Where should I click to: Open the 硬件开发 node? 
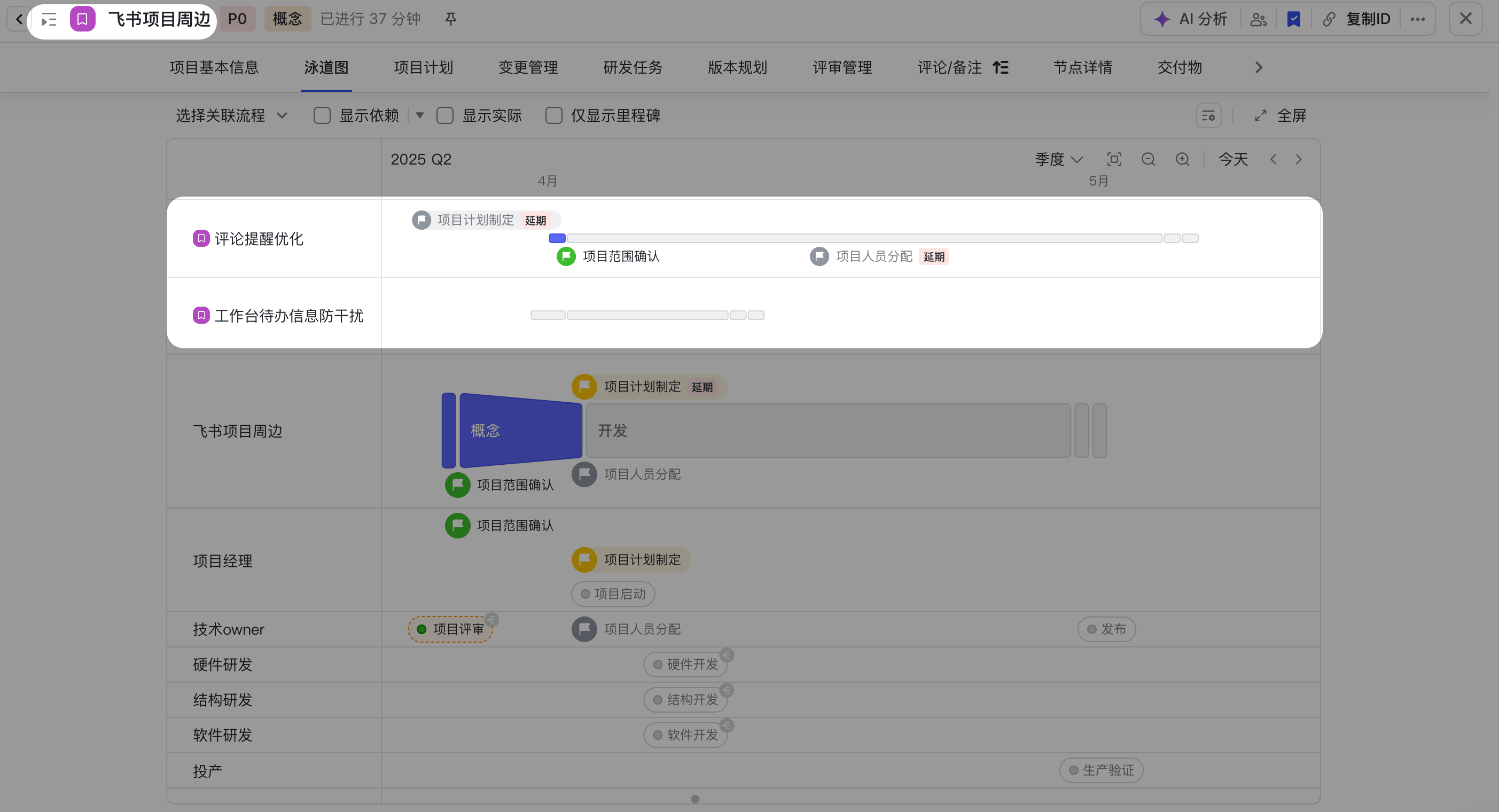pyautogui.click(x=685, y=665)
